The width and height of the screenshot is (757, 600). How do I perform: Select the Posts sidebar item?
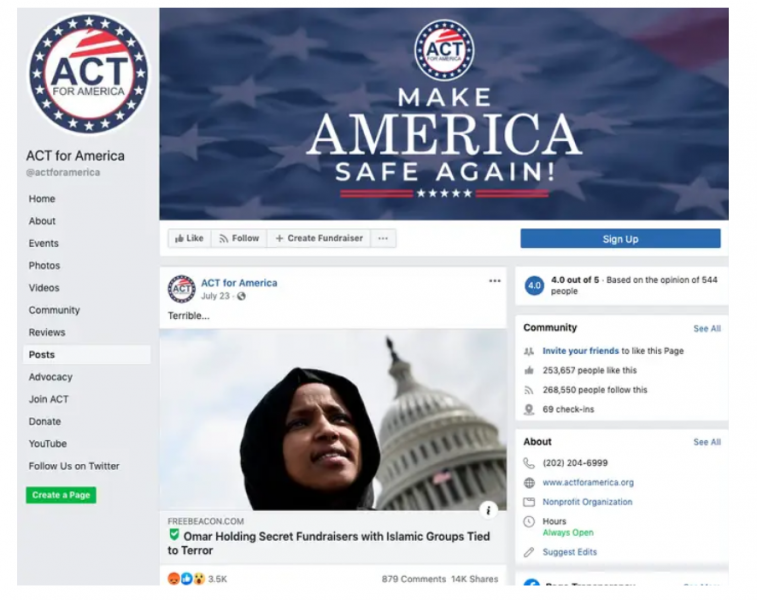87,354
